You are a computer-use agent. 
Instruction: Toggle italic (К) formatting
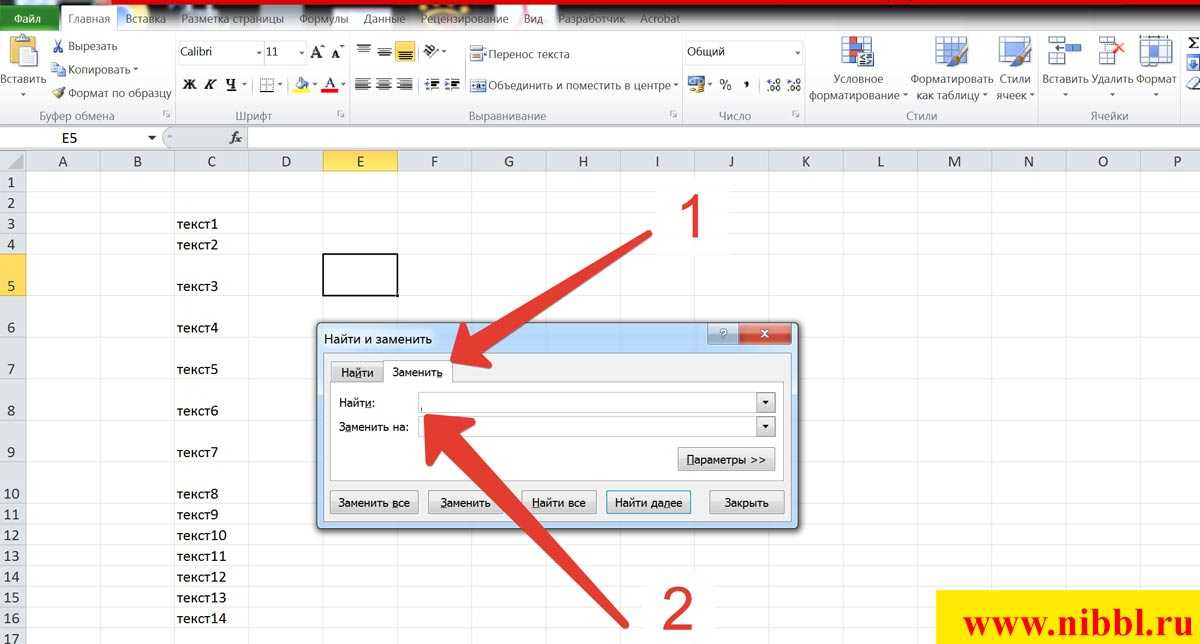[210, 85]
